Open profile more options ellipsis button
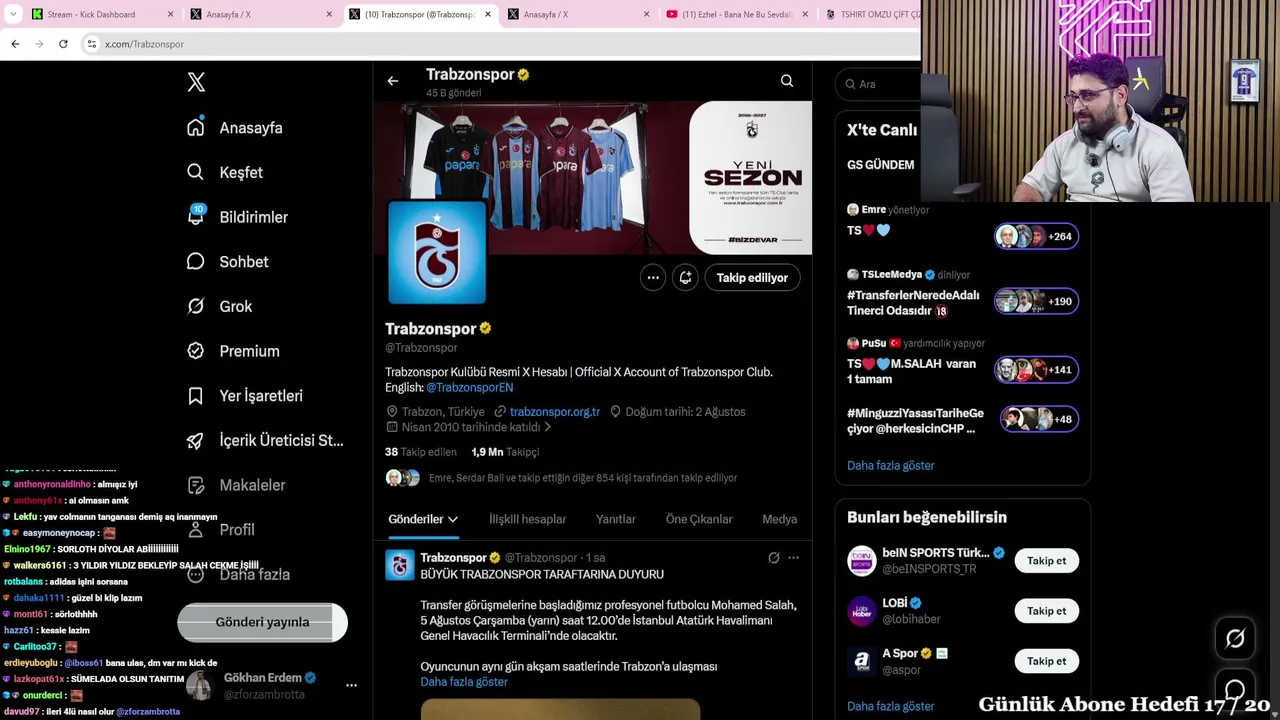Image resolution: width=1280 pixels, height=720 pixels. click(x=653, y=278)
